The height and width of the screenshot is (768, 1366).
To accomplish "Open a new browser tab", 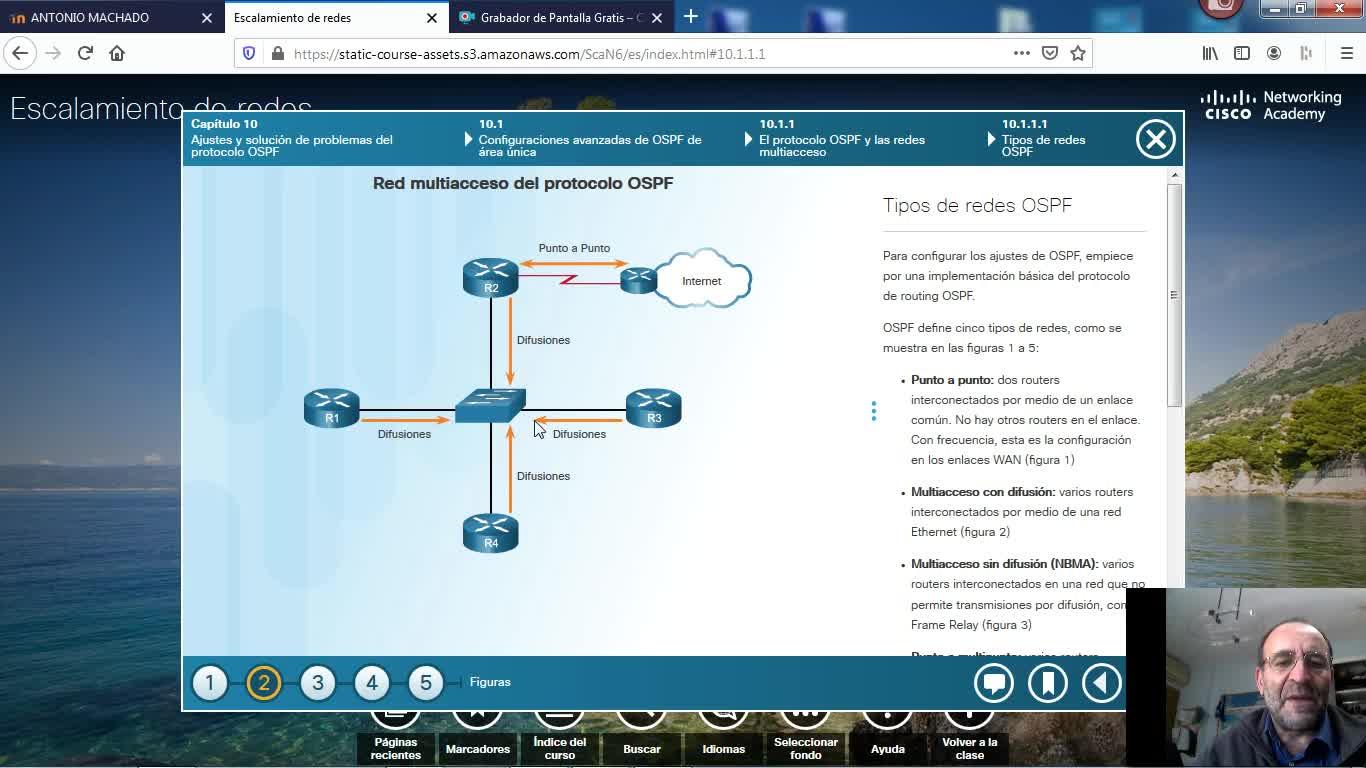I will pos(690,17).
